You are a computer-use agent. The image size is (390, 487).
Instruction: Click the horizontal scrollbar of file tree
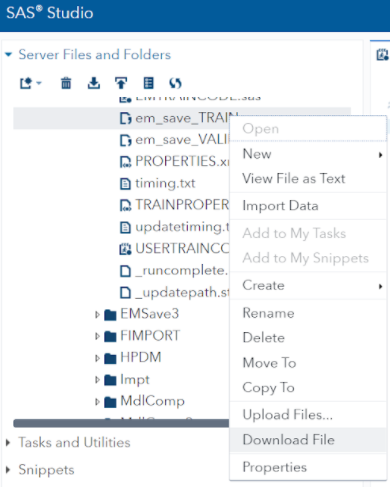(x=121, y=423)
